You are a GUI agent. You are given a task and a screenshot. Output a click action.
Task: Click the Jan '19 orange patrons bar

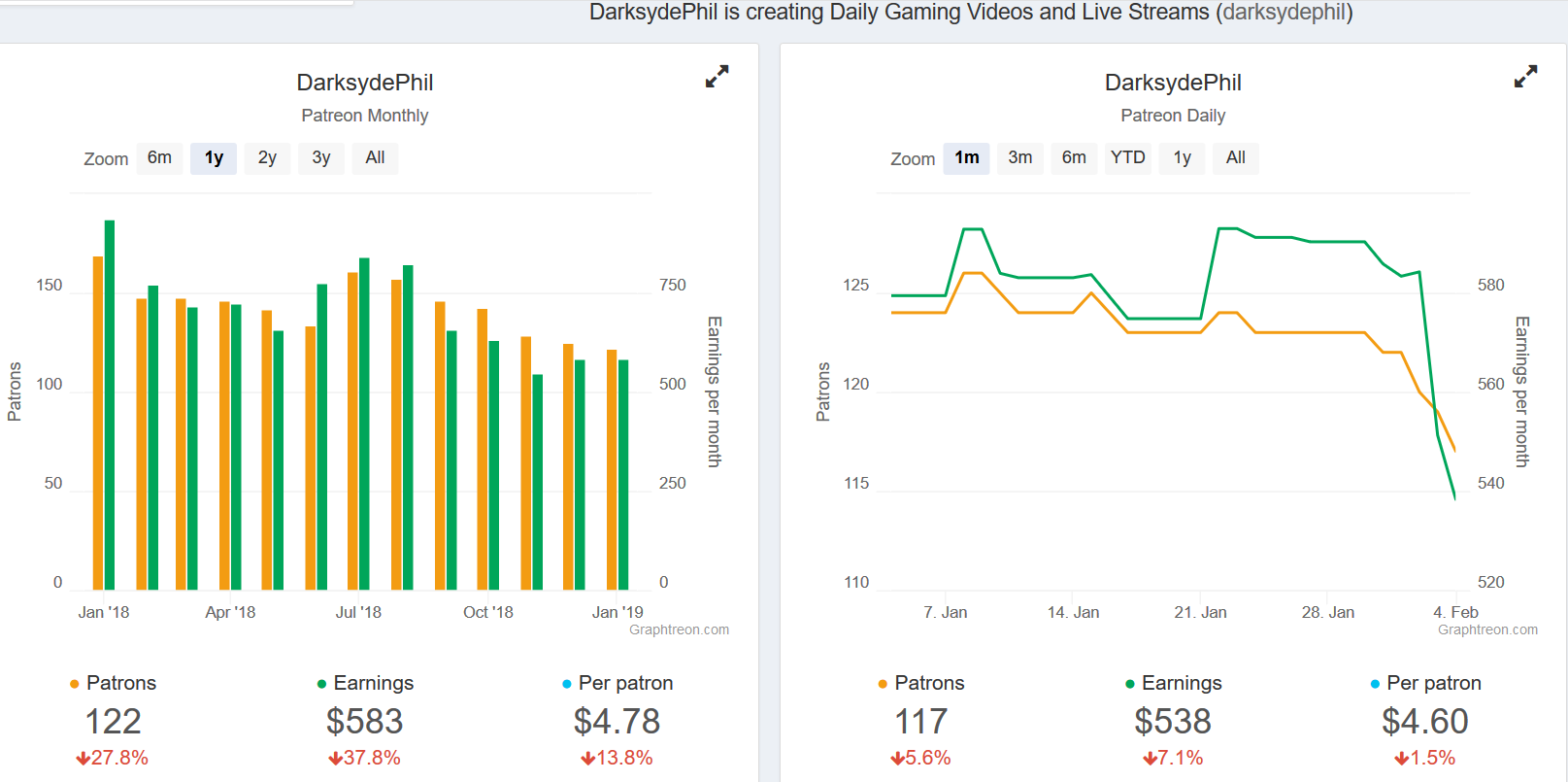[x=612, y=469]
